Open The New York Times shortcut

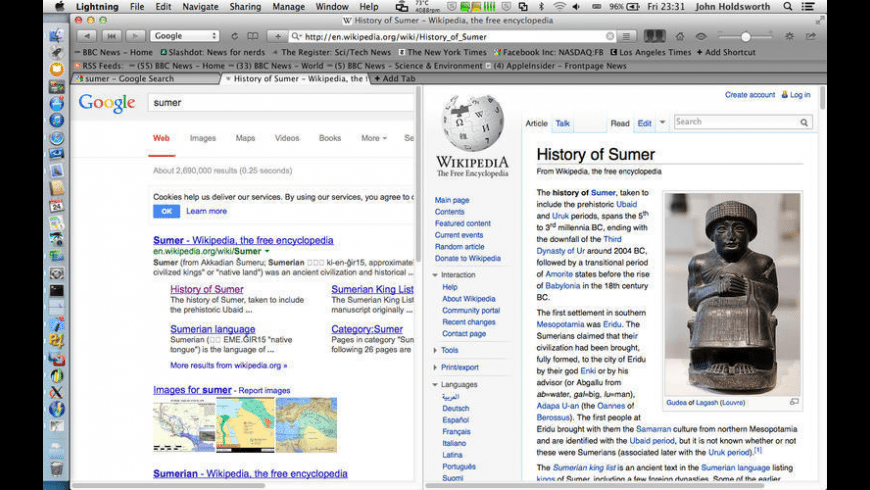(442, 52)
